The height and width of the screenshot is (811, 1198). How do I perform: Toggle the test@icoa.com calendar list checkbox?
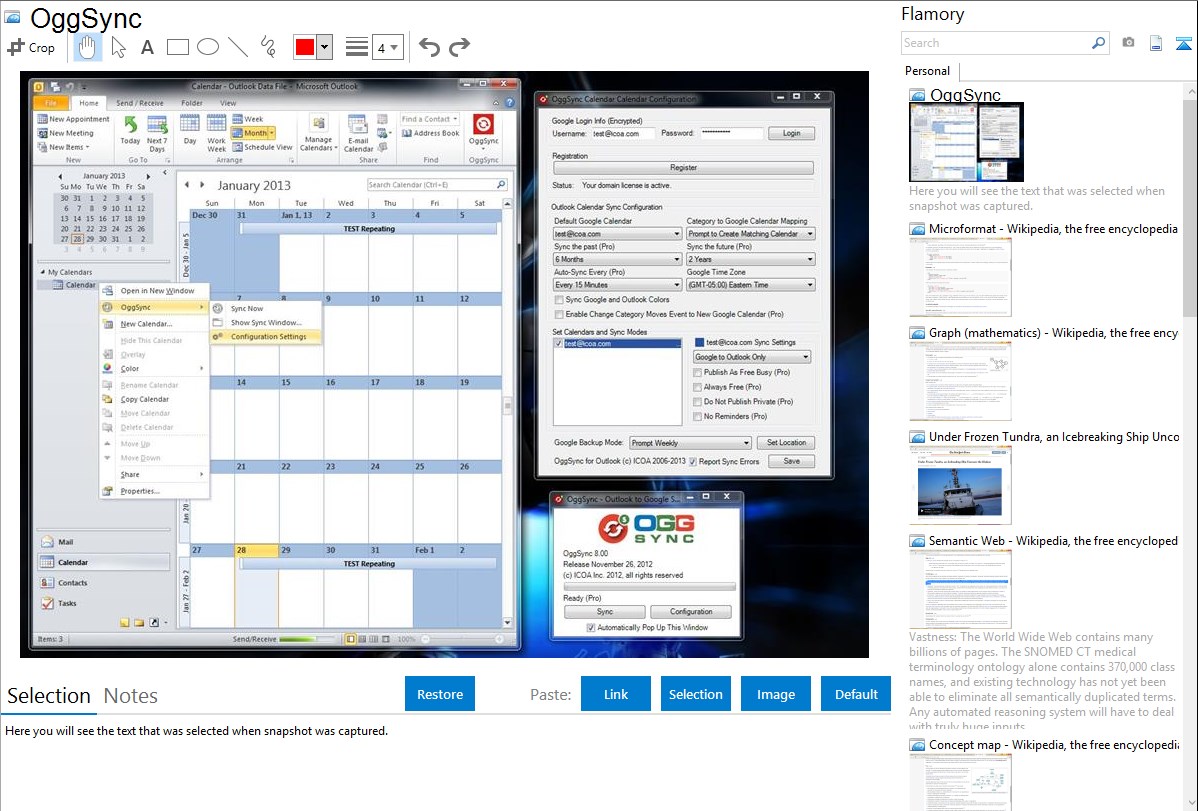[559, 344]
